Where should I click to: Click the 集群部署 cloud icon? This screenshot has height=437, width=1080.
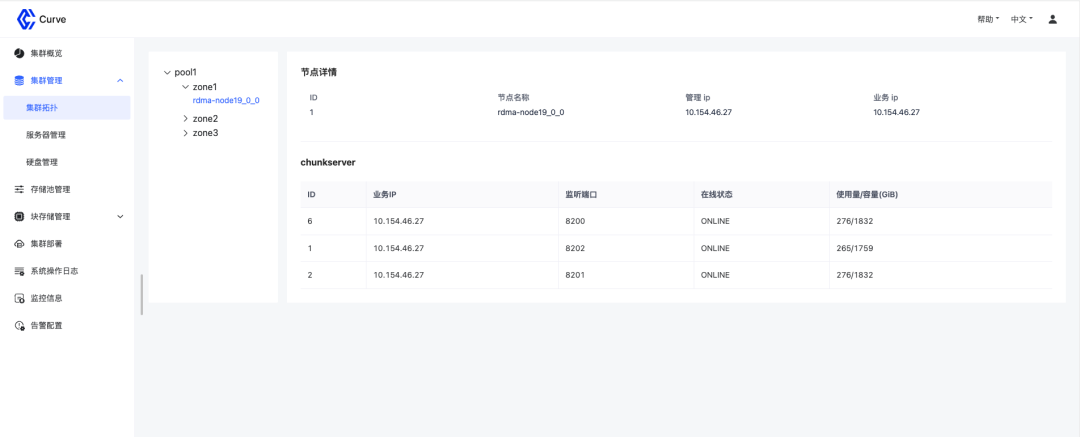tap(19, 244)
